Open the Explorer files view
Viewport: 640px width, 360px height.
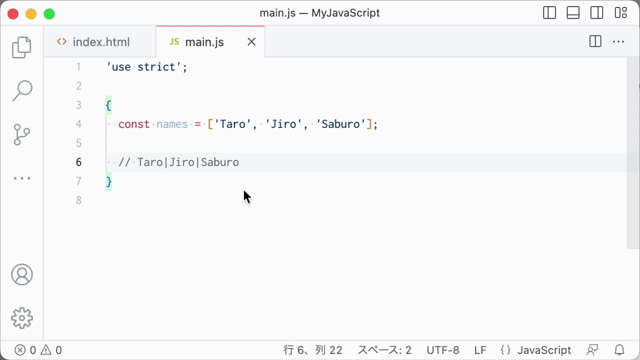coord(22,47)
